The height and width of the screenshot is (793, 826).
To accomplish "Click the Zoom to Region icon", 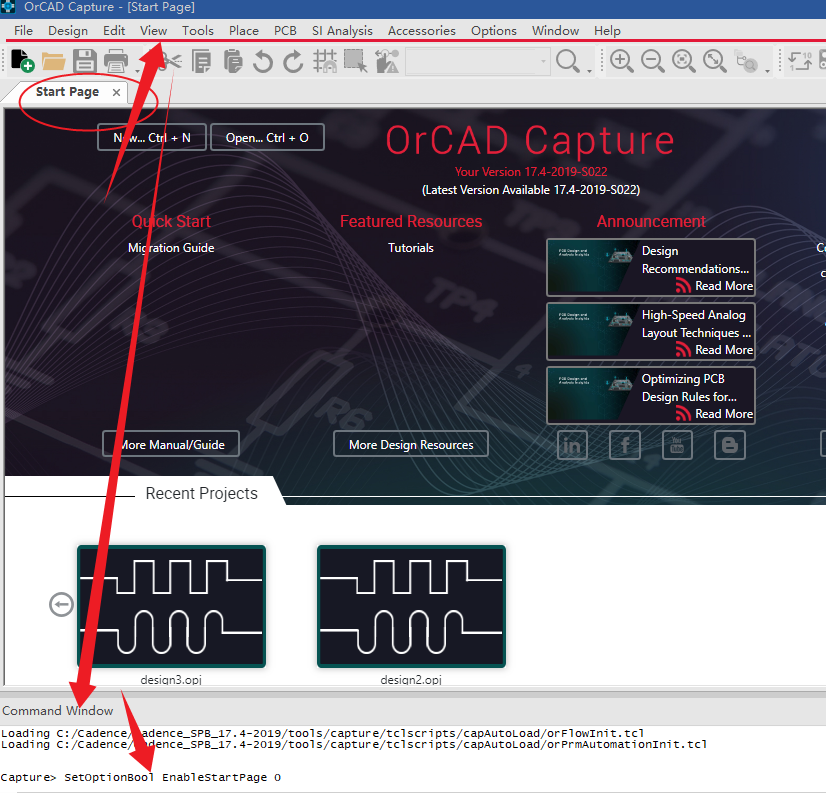I will 684,61.
